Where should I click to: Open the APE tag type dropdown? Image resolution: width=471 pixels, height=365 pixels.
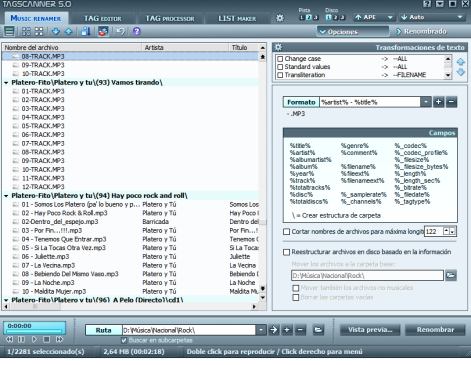390,17
